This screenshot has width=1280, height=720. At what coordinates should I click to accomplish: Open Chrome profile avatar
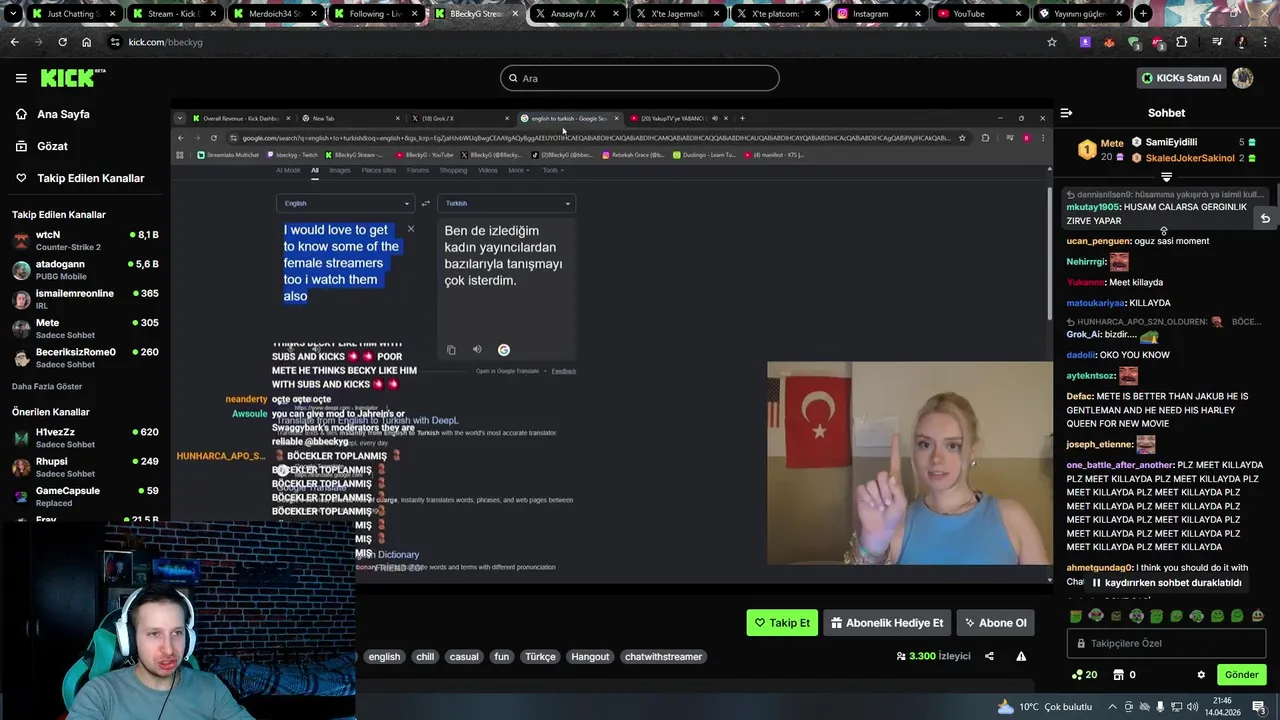pos(1241,42)
